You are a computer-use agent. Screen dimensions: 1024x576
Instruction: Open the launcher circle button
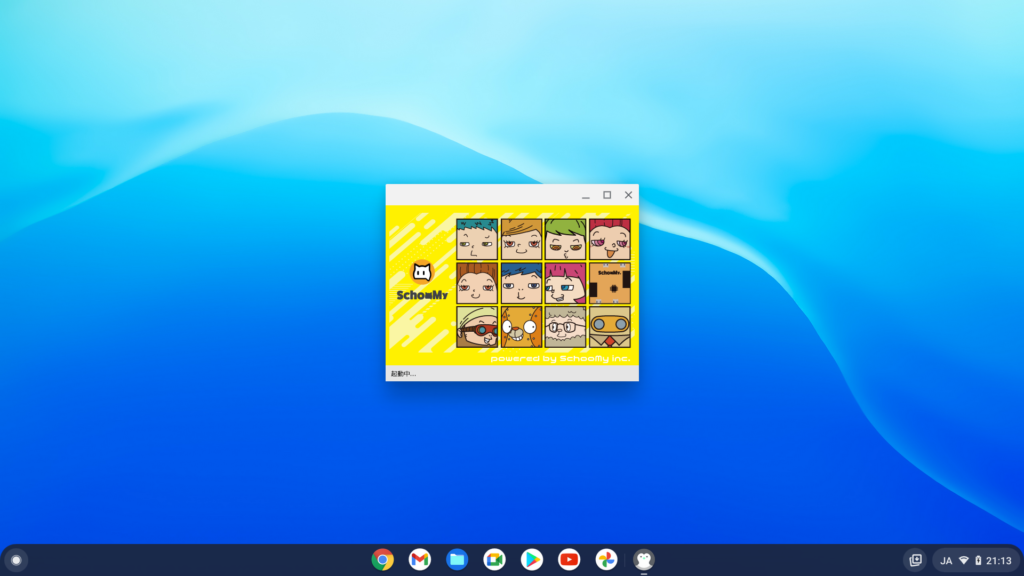(16, 560)
